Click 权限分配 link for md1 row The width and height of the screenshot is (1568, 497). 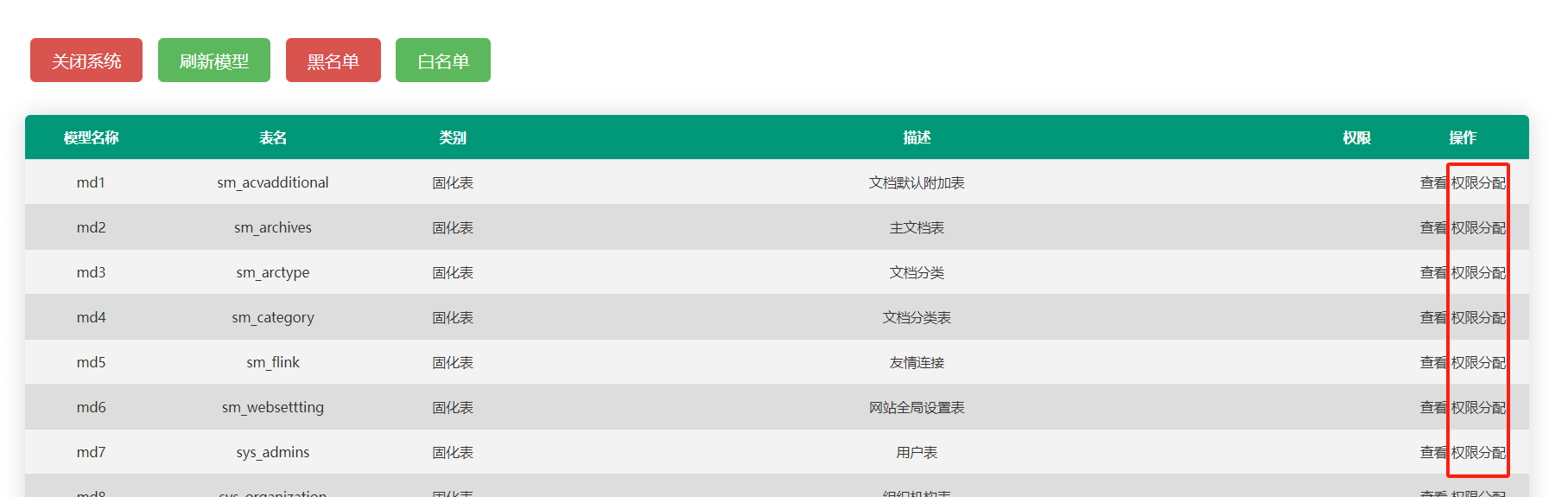point(1478,182)
